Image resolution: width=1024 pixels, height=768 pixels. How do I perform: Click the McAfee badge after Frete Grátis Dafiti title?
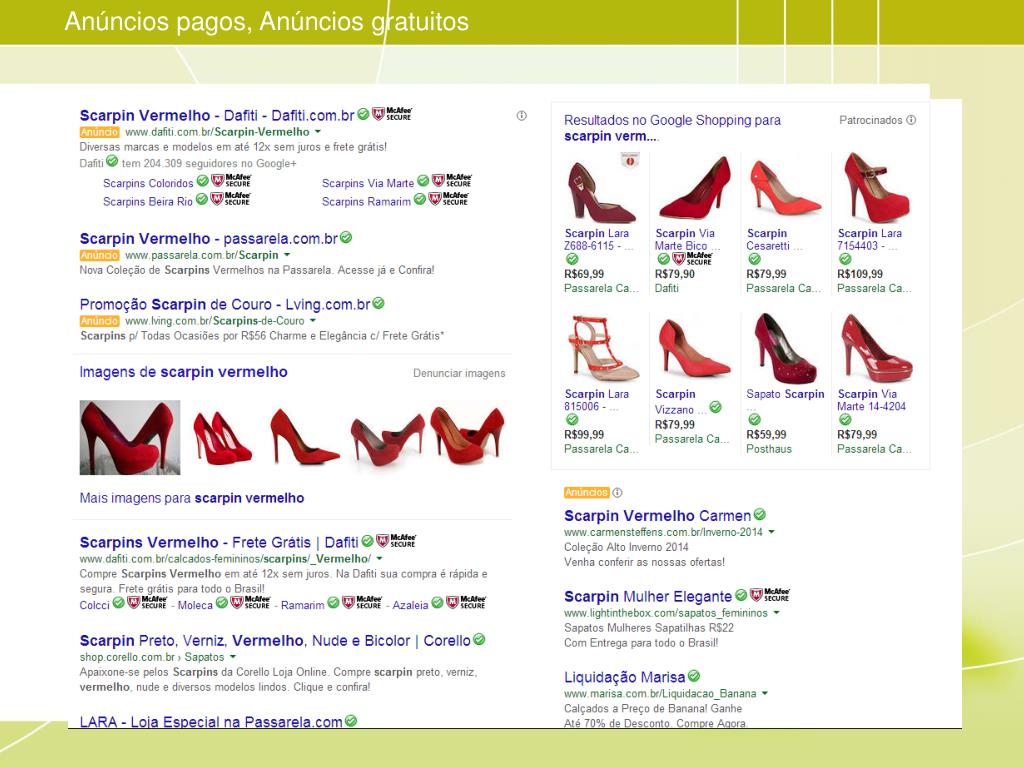coord(396,541)
